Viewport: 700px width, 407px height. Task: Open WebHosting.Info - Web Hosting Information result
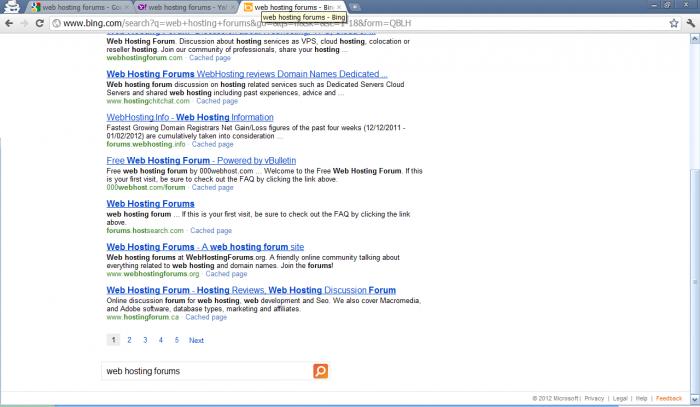(x=190, y=117)
